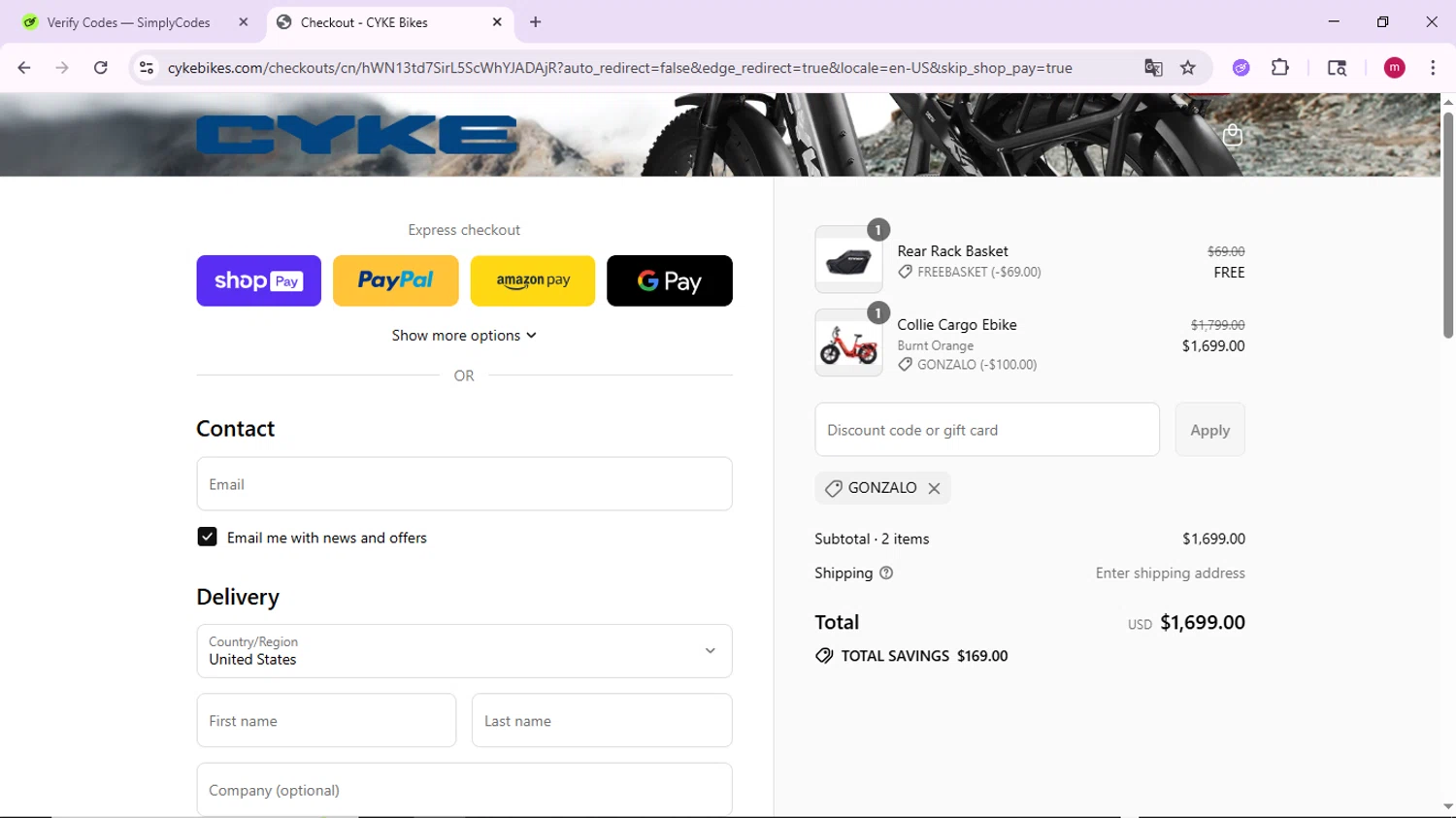Image resolution: width=1456 pixels, height=818 pixels.
Task: Click the total price $1,699.00 in bold
Action: click(1203, 623)
